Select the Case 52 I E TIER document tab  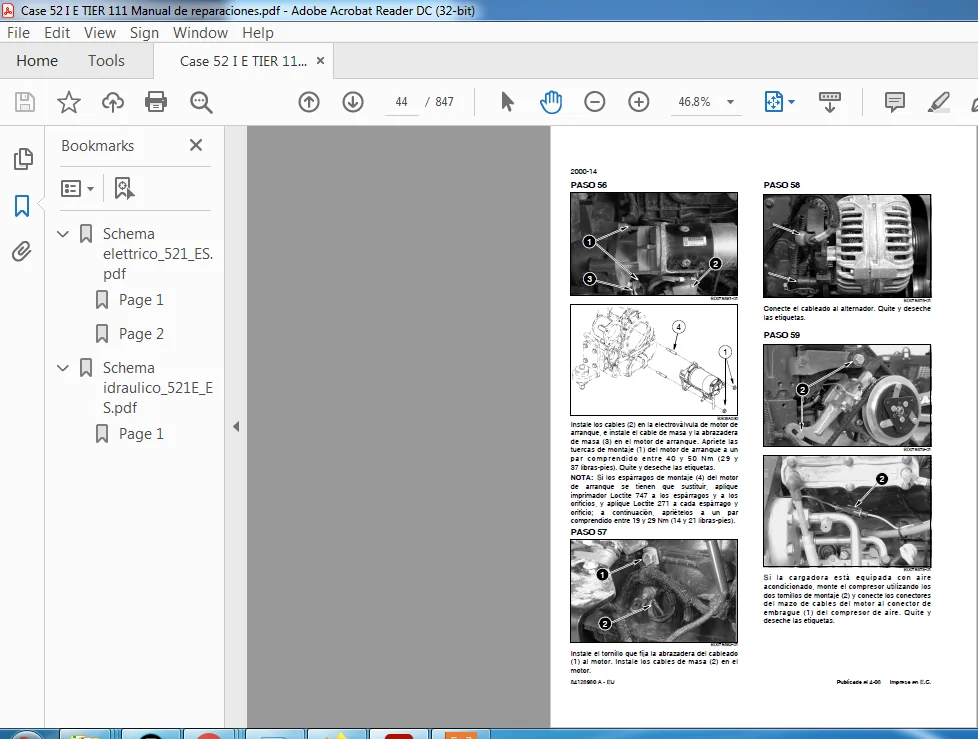[x=243, y=61]
